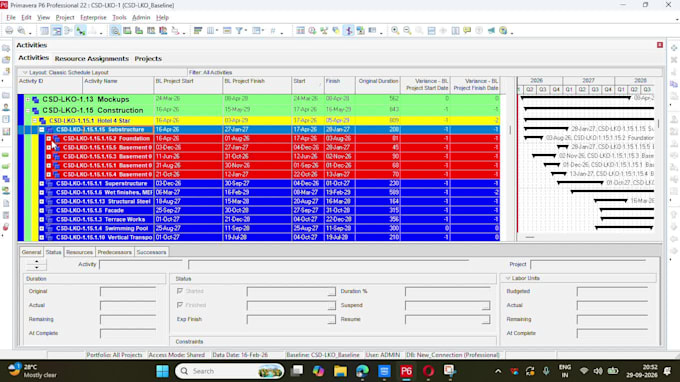Select the Activity Table view icon

coord(44,30)
